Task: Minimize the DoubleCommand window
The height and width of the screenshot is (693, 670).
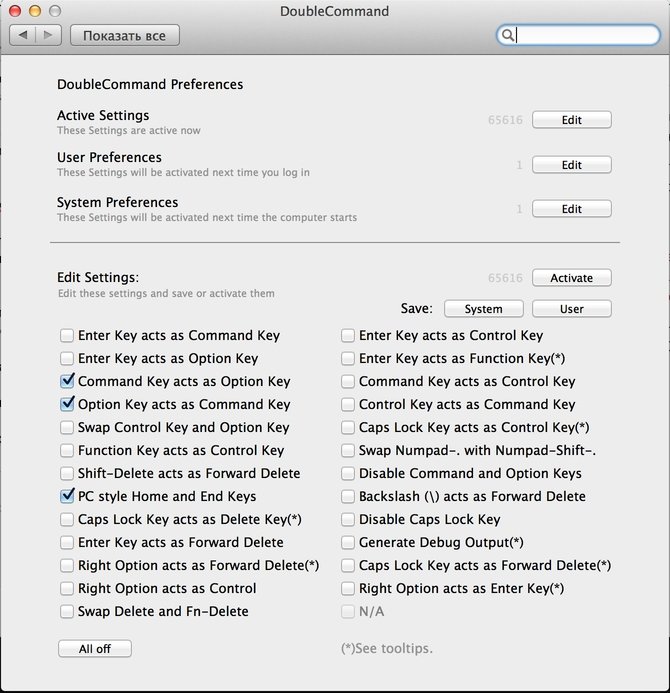Action: coord(35,11)
